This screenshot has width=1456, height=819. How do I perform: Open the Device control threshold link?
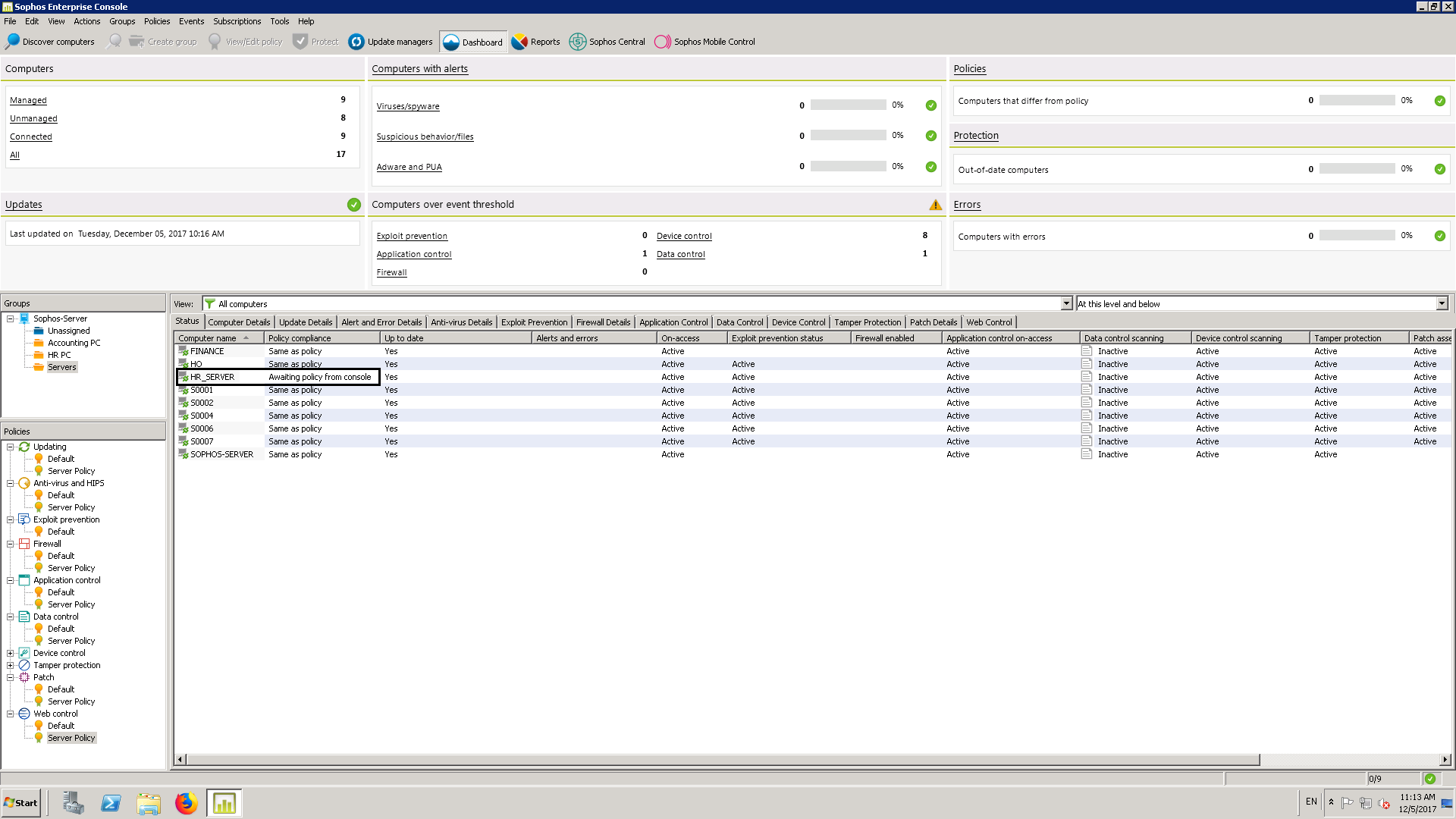(x=684, y=236)
